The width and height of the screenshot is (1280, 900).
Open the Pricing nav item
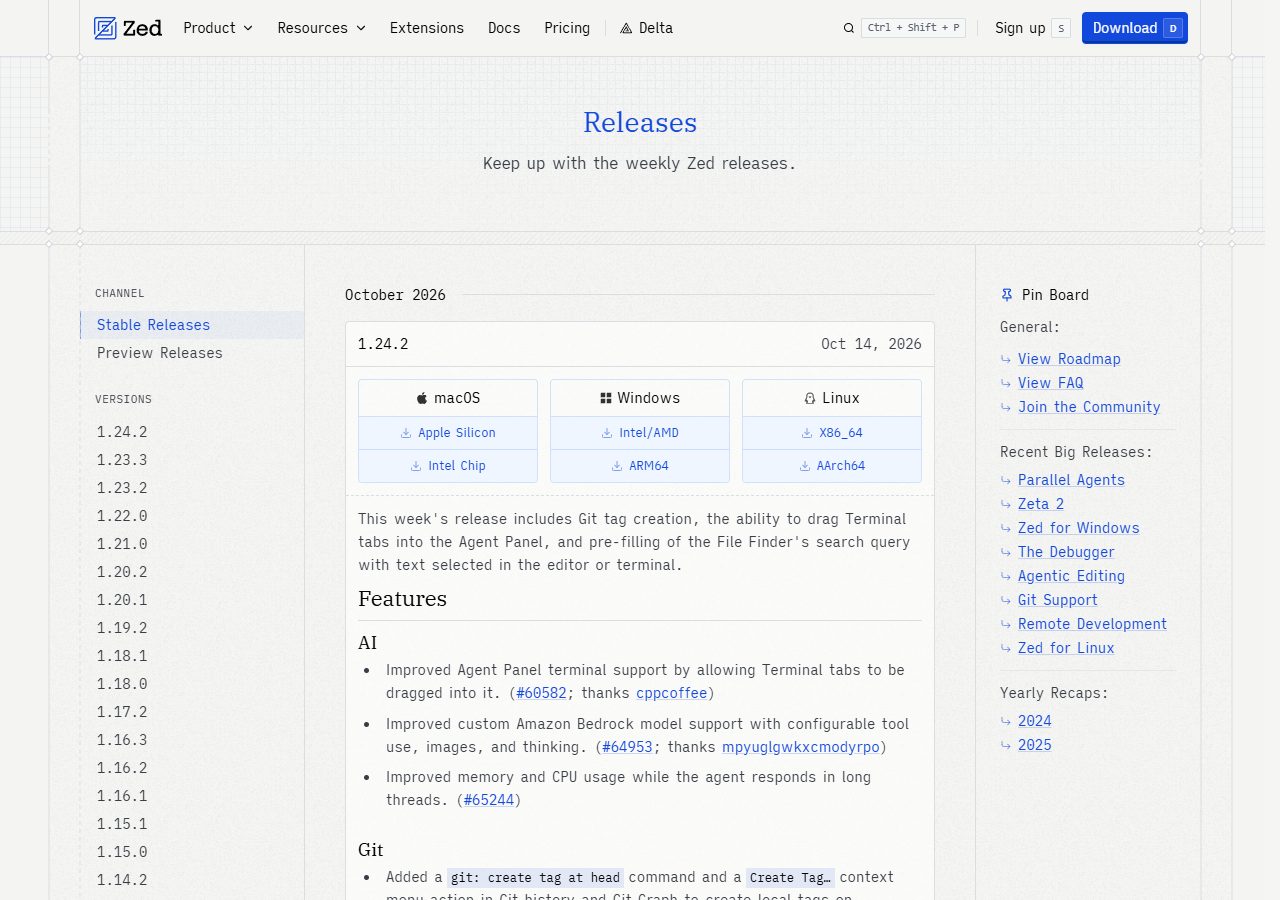click(x=567, y=28)
